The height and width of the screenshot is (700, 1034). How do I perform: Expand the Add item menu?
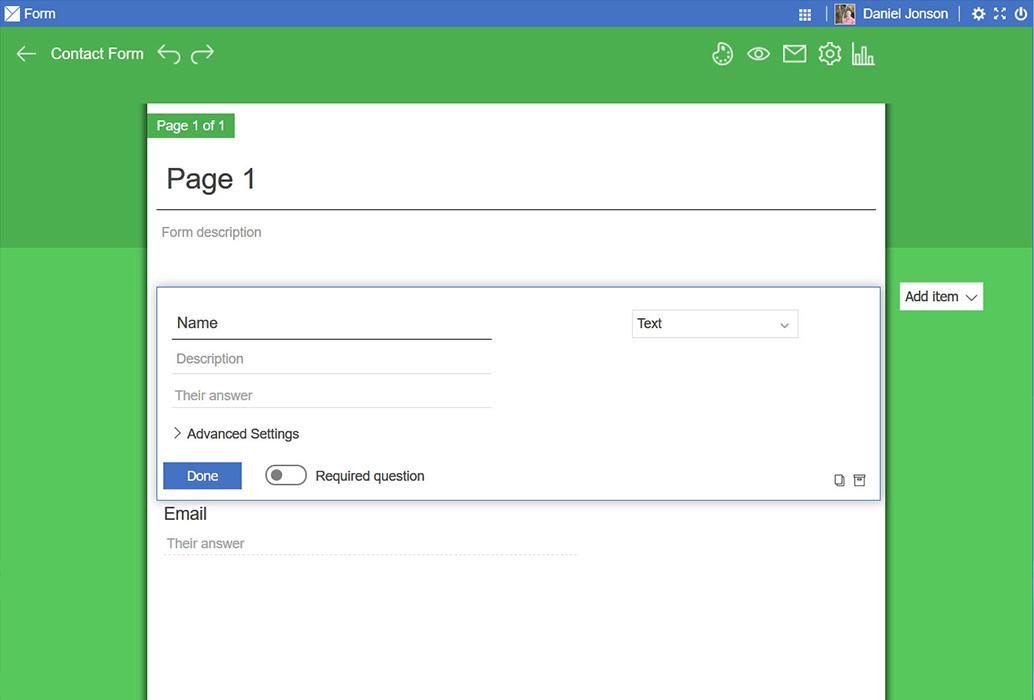tap(941, 297)
